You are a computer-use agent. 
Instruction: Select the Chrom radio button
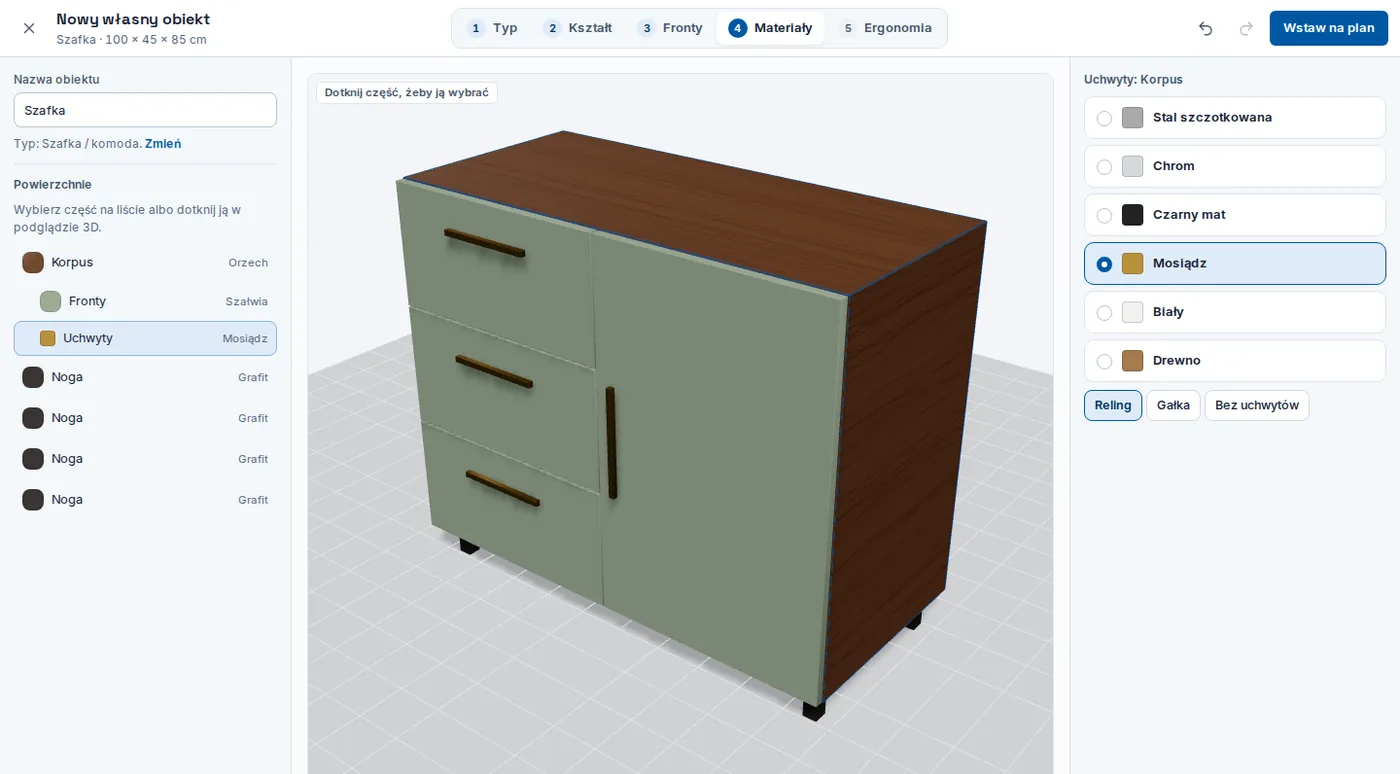pos(1104,167)
